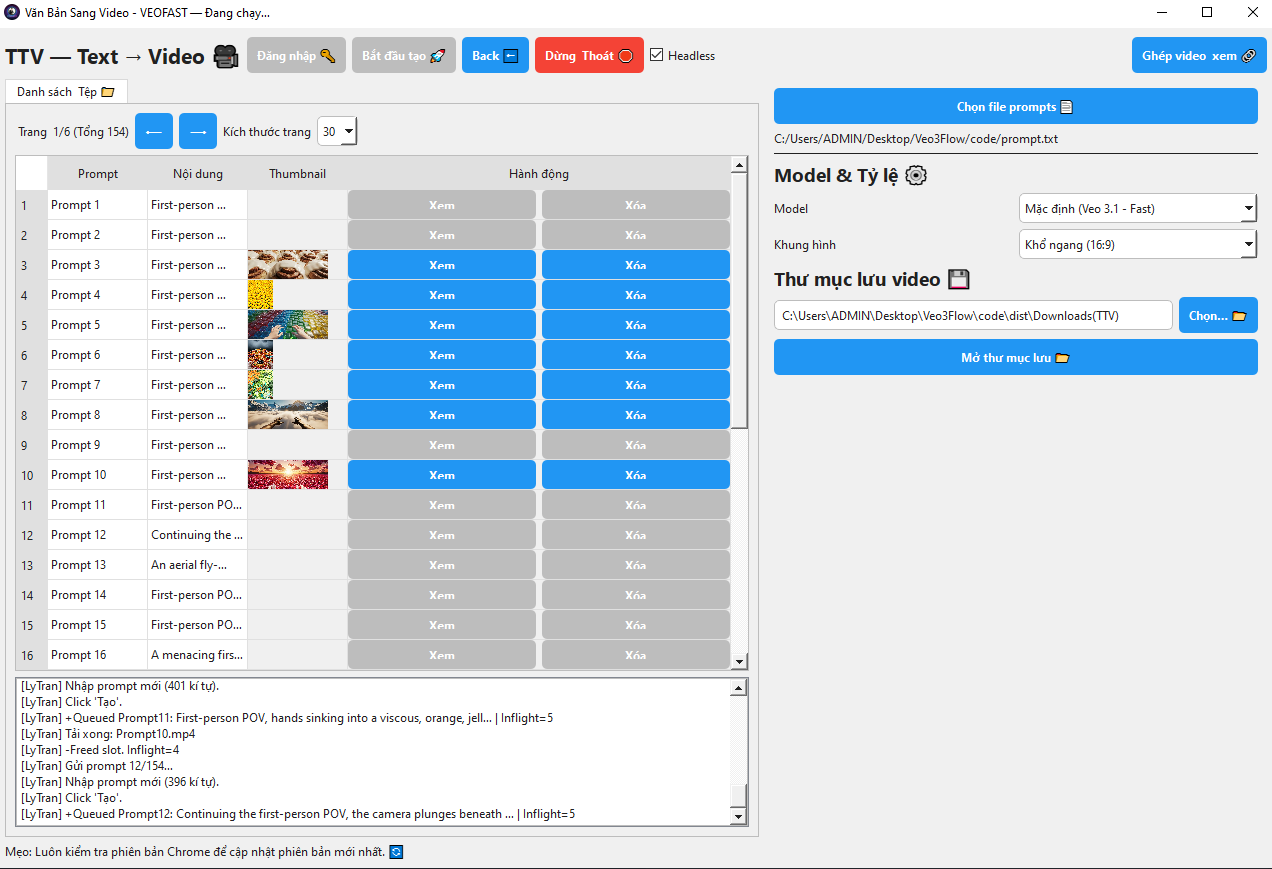Click the refresh icon beside Chrome tip
This screenshot has height=869, width=1272.
tap(396, 852)
